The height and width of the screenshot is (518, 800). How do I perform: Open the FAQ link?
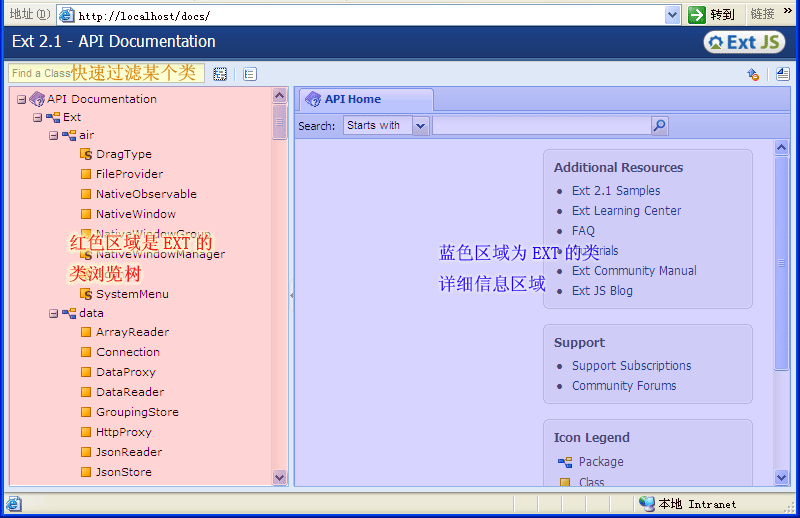tap(583, 231)
